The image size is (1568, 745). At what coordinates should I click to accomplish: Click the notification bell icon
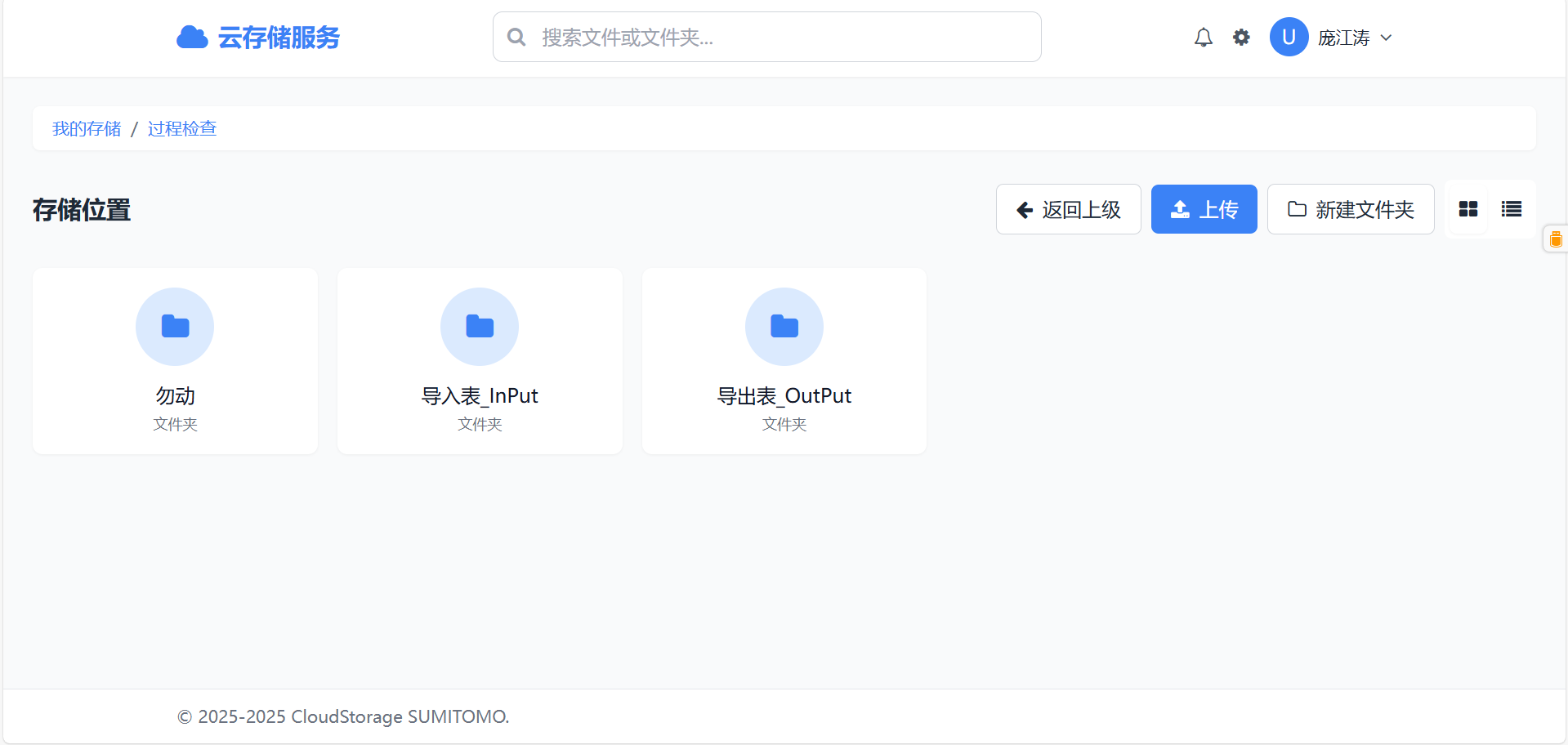click(1203, 38)
